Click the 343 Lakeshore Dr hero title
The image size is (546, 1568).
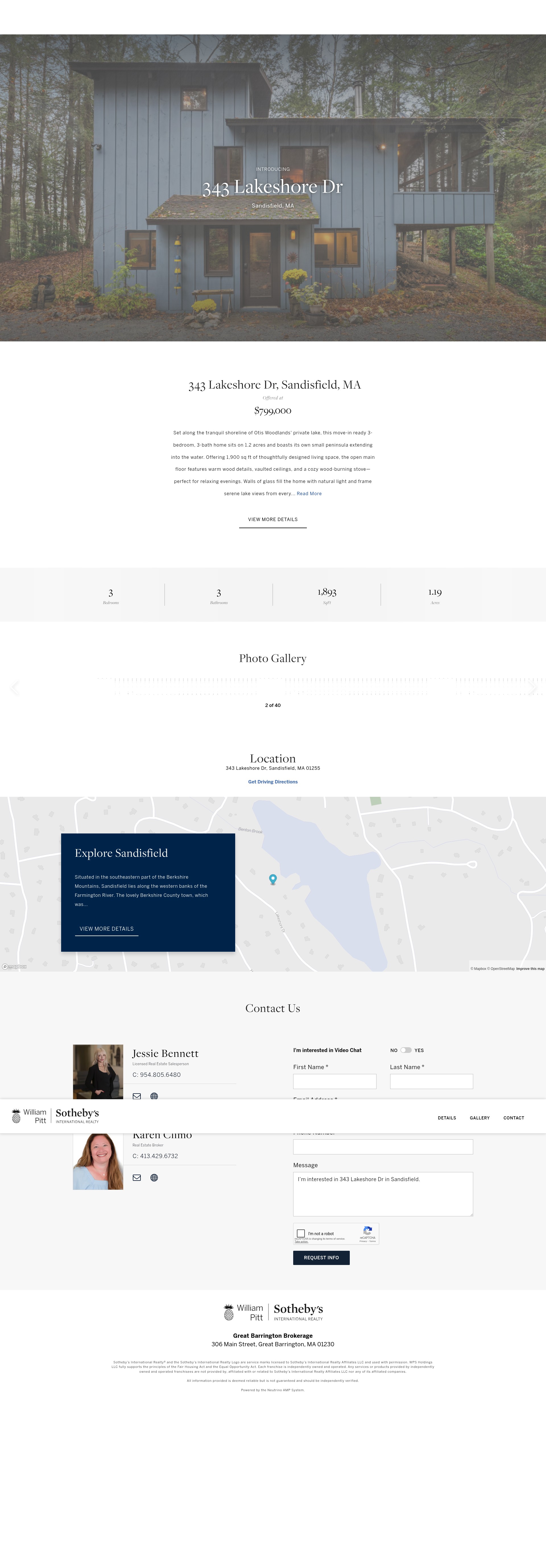(273, 187)
